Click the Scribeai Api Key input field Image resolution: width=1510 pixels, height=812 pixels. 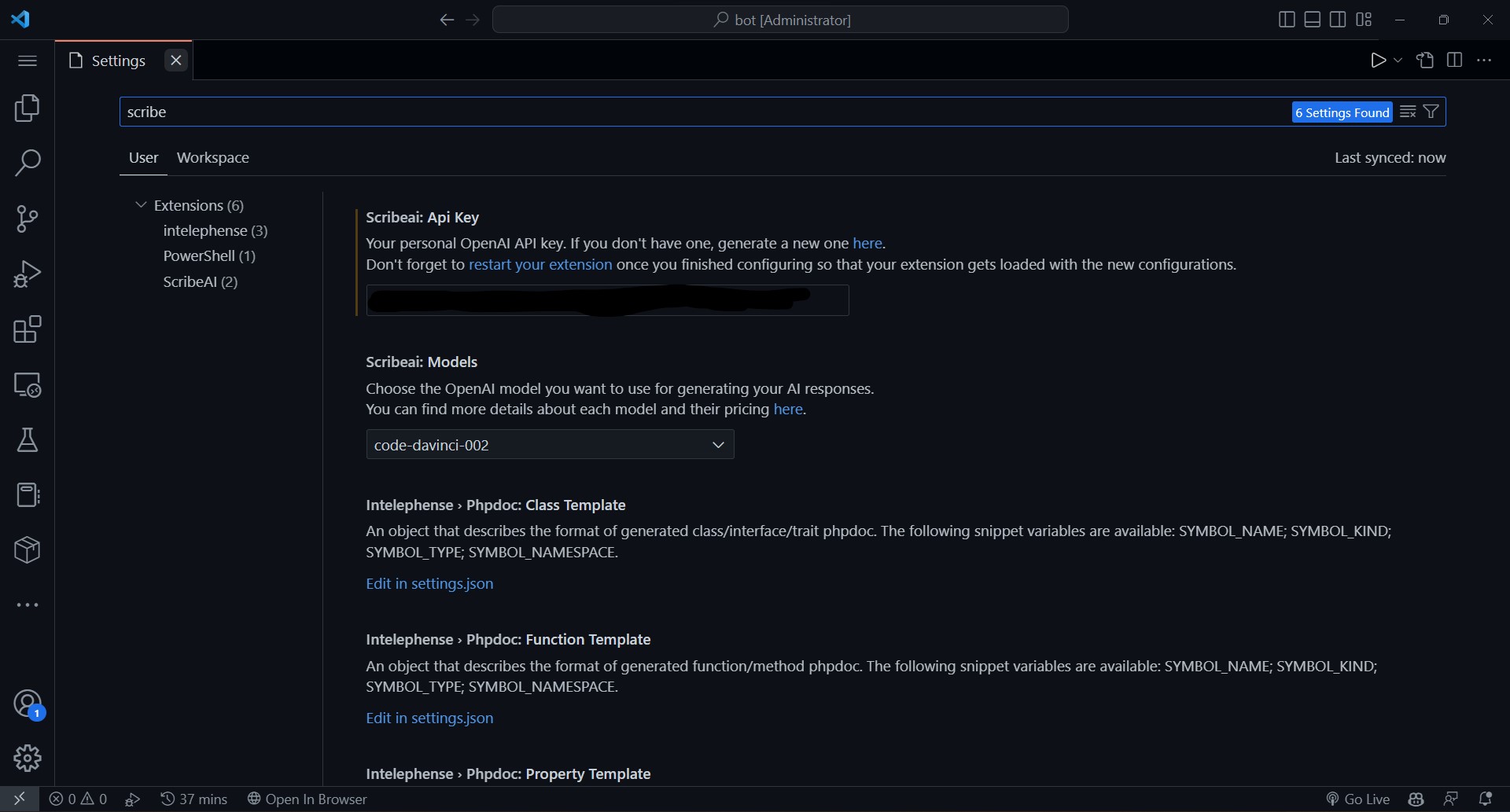607,300
